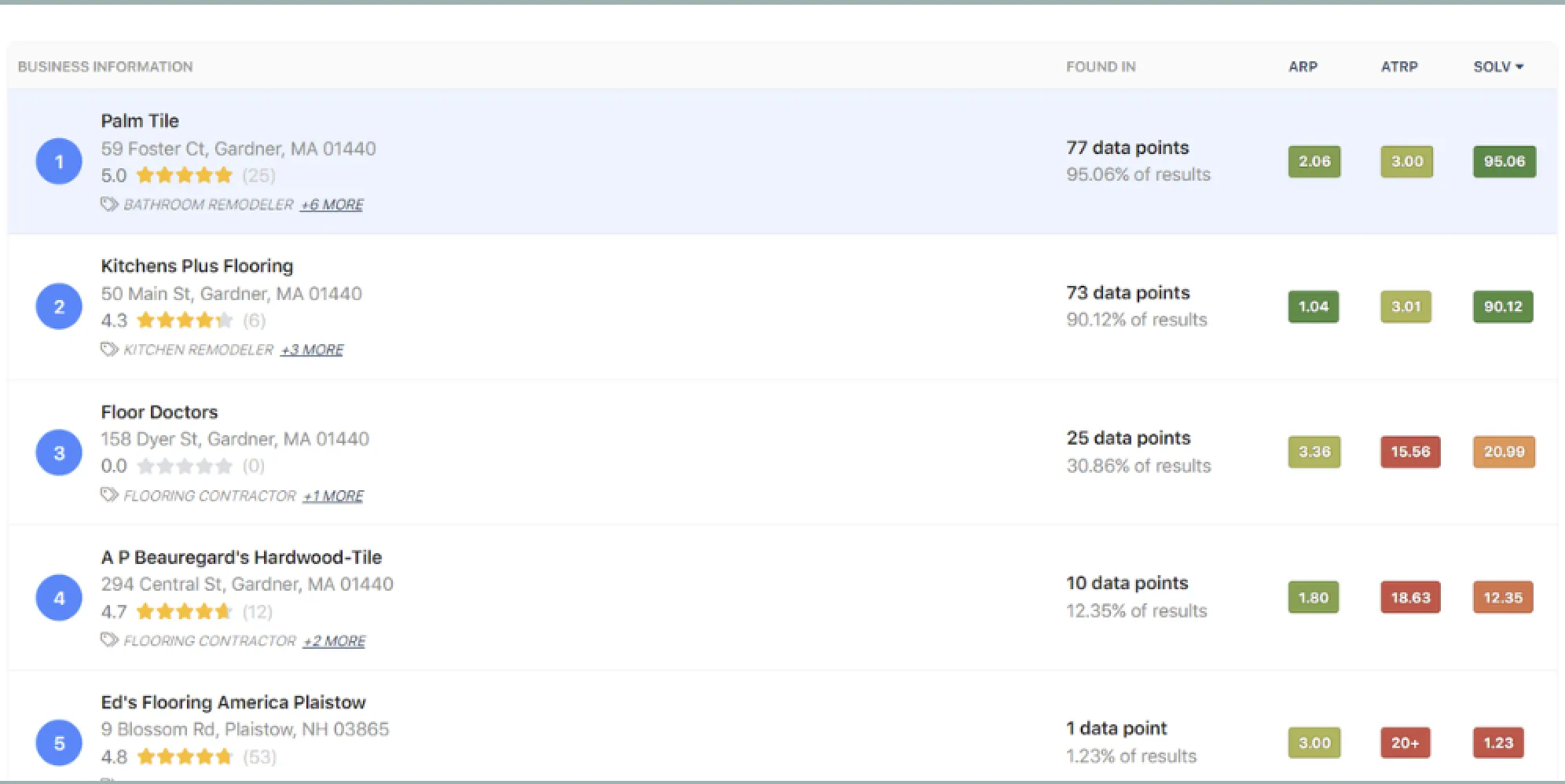Click the ATRP 3.01 badge
This screenshot has width=1565, height=784.
pos(1406,307)
